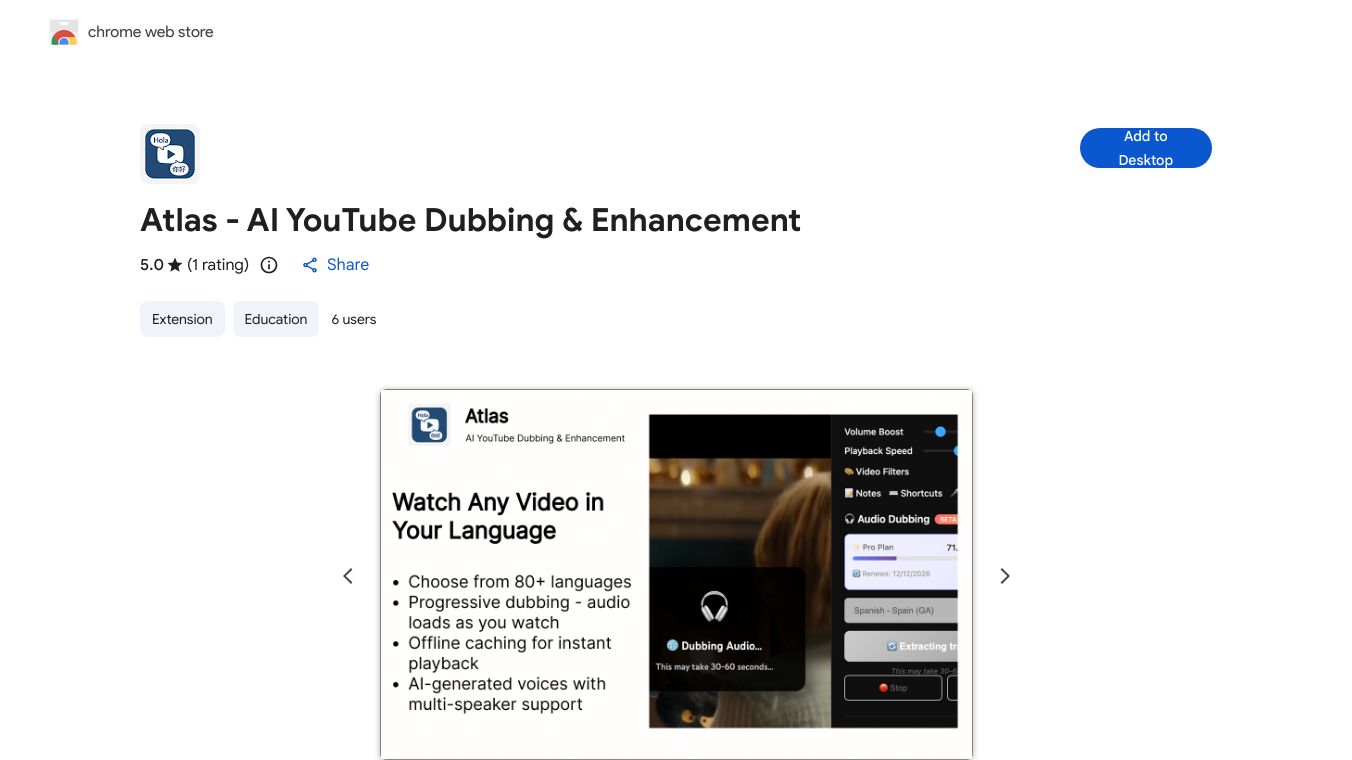The height and width of the screenshot is (760, 1352).
Task: Click the headphones Dubbing Audio icon in screenshot
Action: (x=714, y=606)
